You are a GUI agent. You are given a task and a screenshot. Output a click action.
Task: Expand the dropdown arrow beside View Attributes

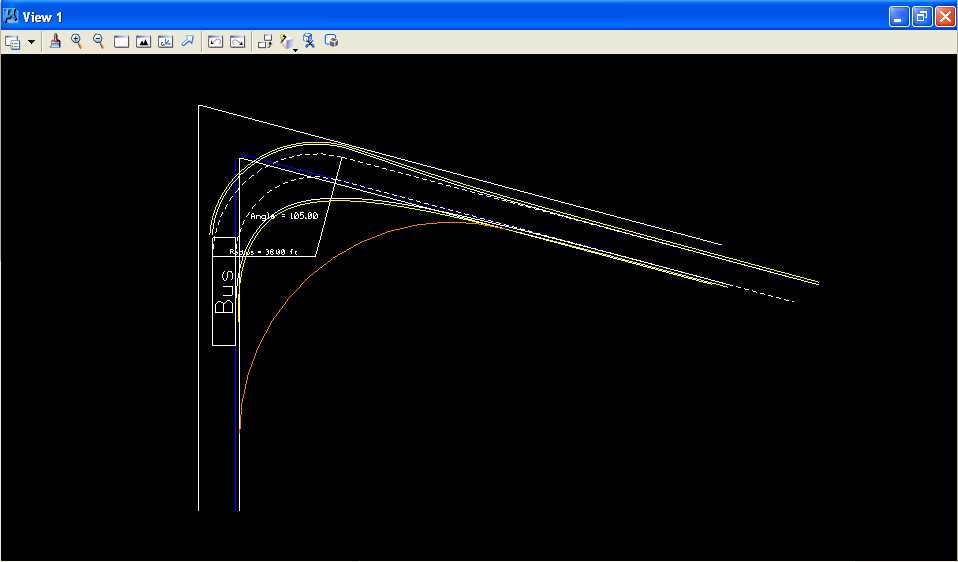31,42
